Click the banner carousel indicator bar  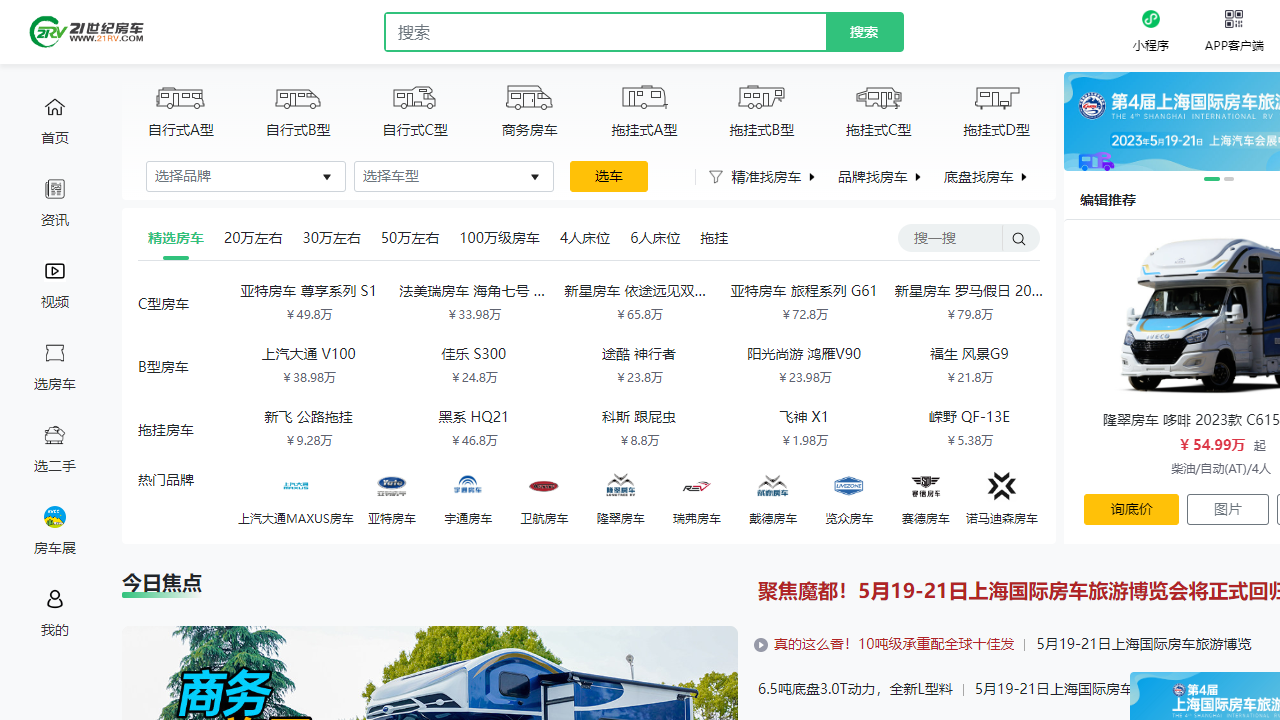[x=1212, y=180]
